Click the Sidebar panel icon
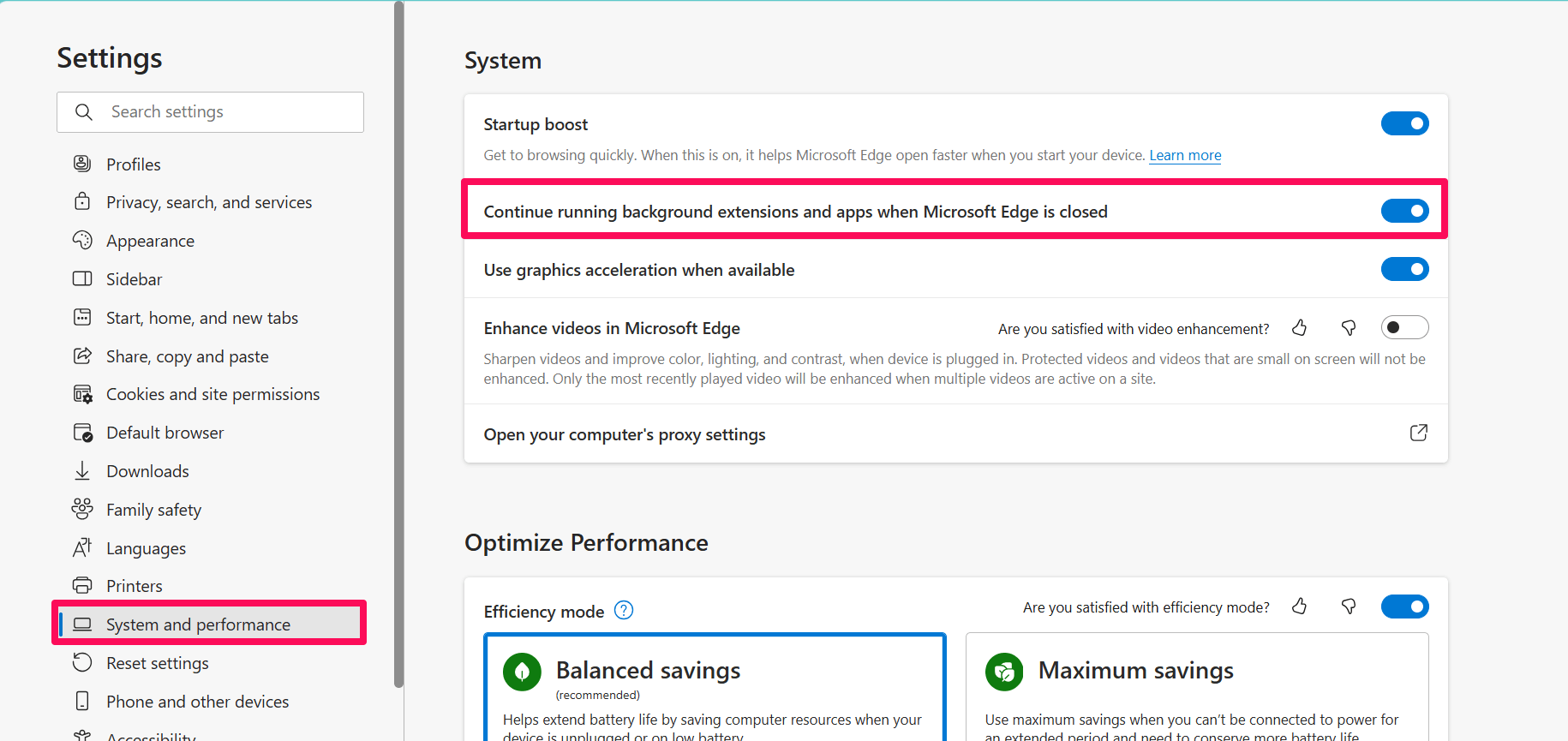Screen dimensions: 1568x741 point(82,278)
